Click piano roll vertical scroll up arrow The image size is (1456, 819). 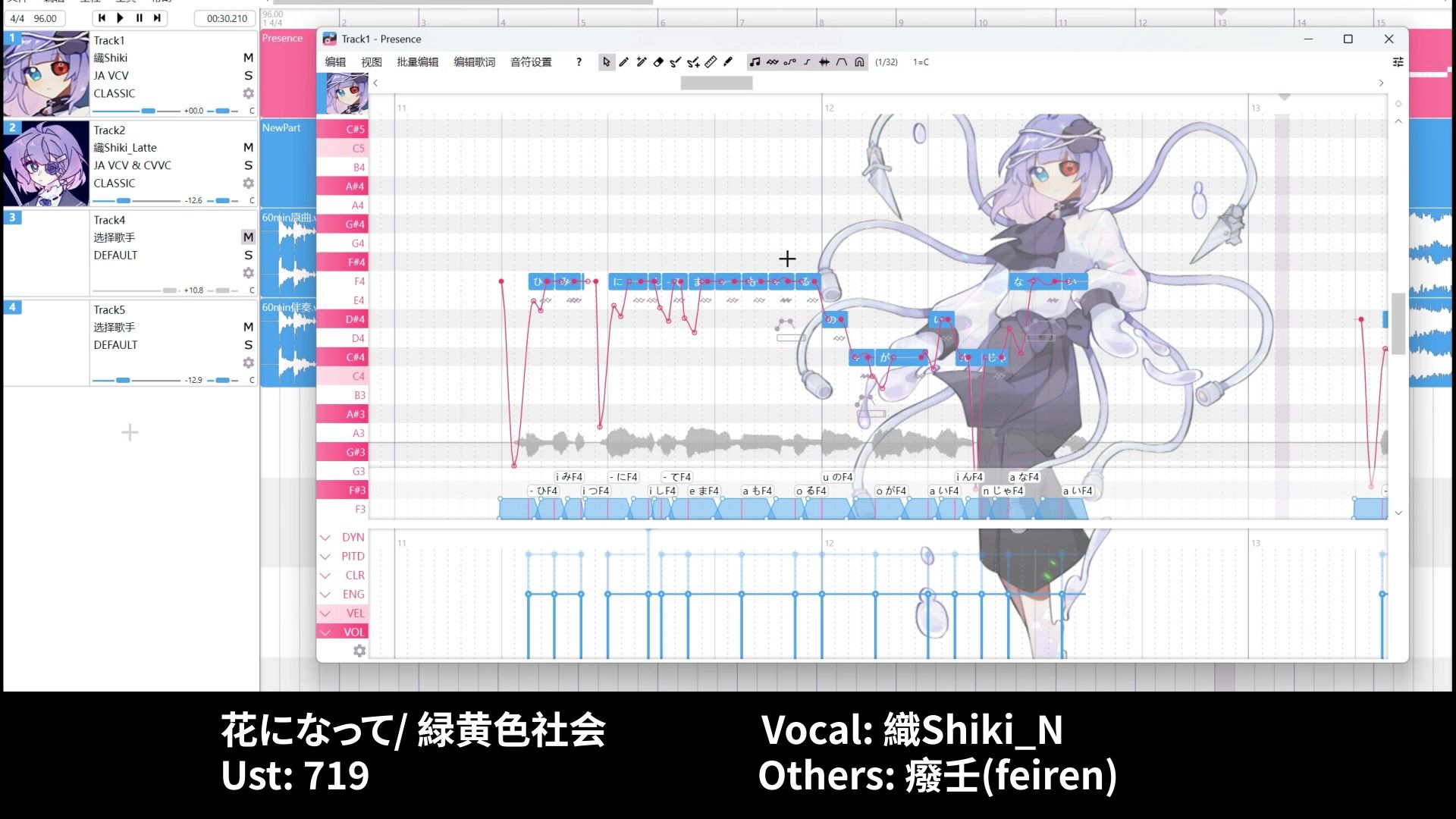[1398, 121]
